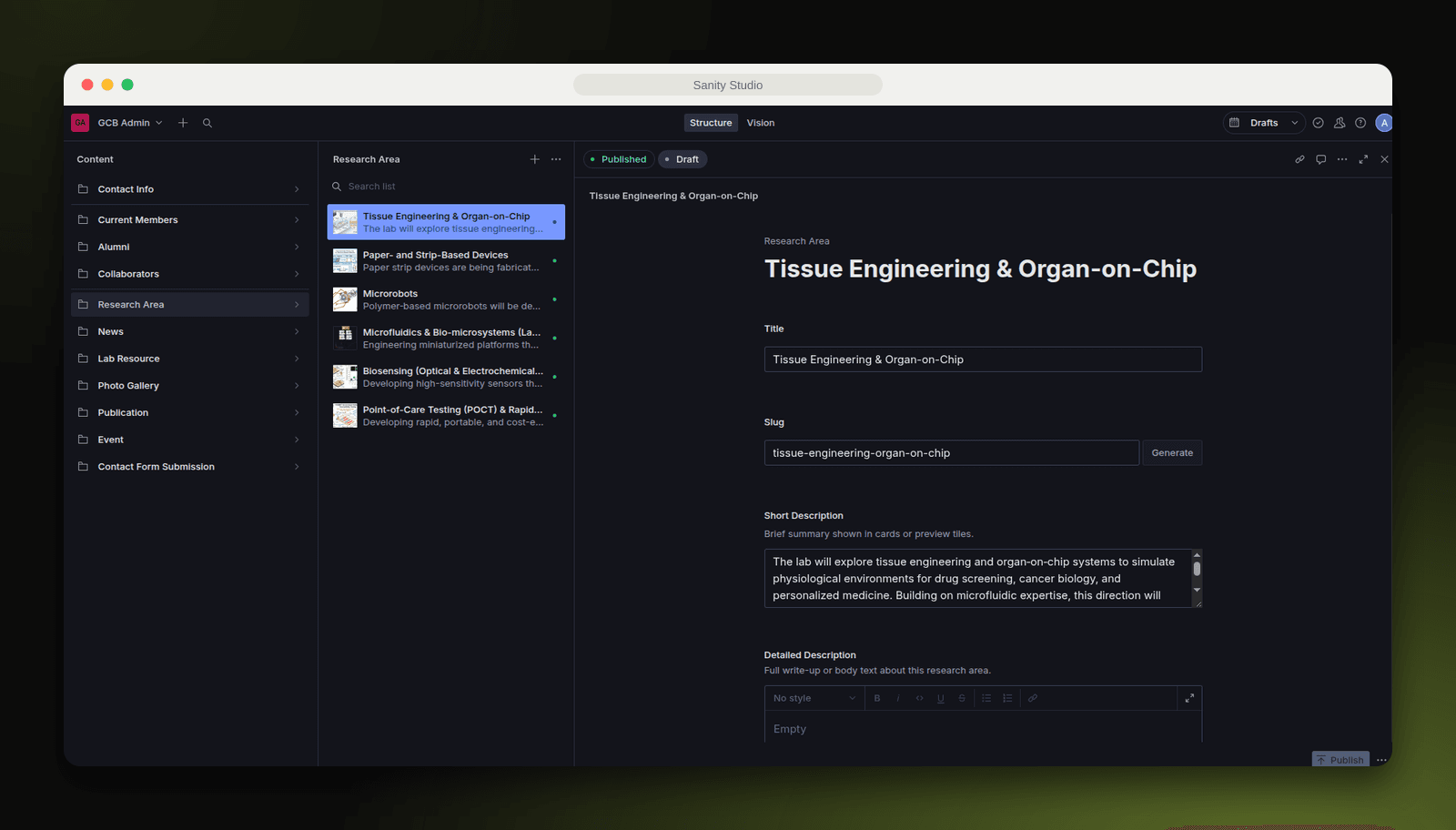The image size is (1456, 830).
Task: Expand the document pane to focus mode
Action: pos(1363,159)
